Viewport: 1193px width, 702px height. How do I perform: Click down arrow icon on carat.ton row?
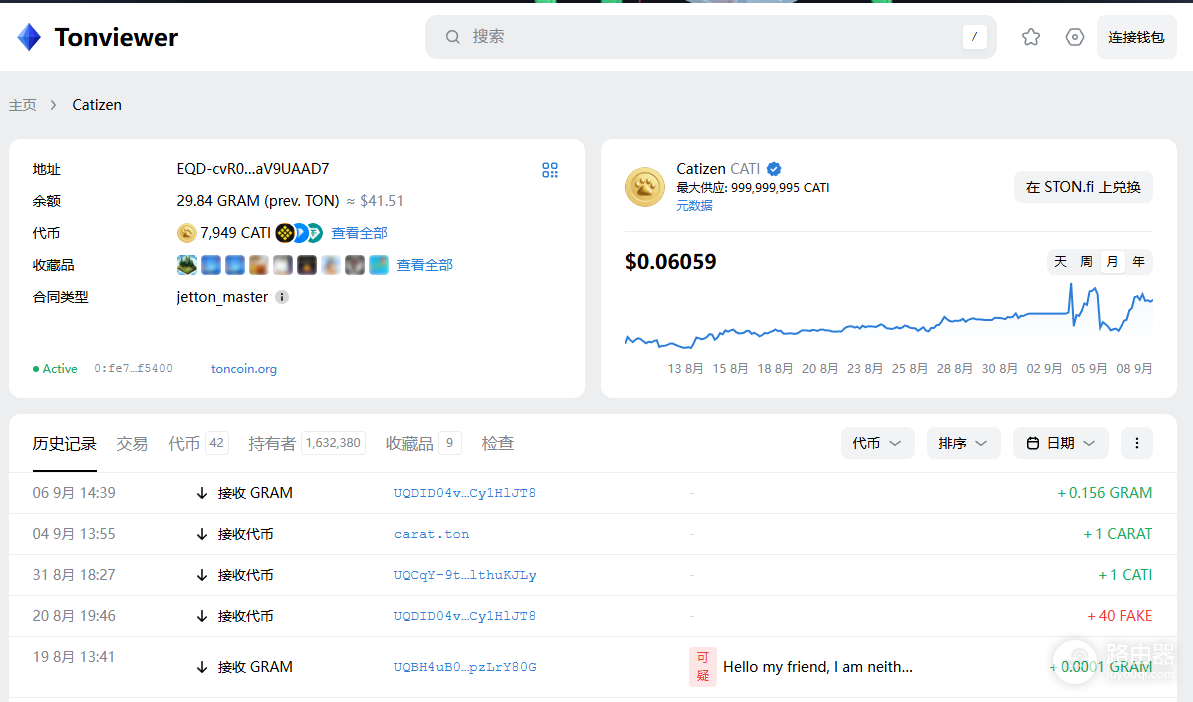click(202, 534)
